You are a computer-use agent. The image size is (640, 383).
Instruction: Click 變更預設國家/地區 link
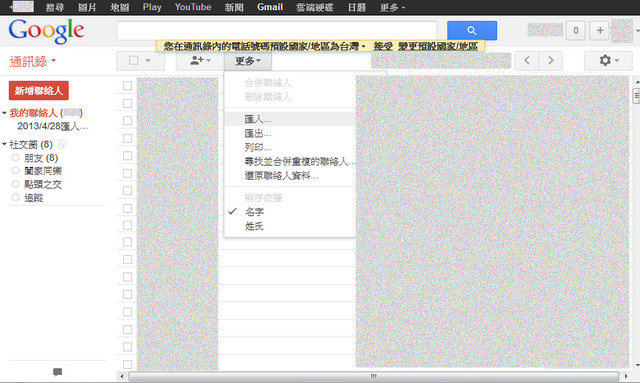[x=438, y=46]
